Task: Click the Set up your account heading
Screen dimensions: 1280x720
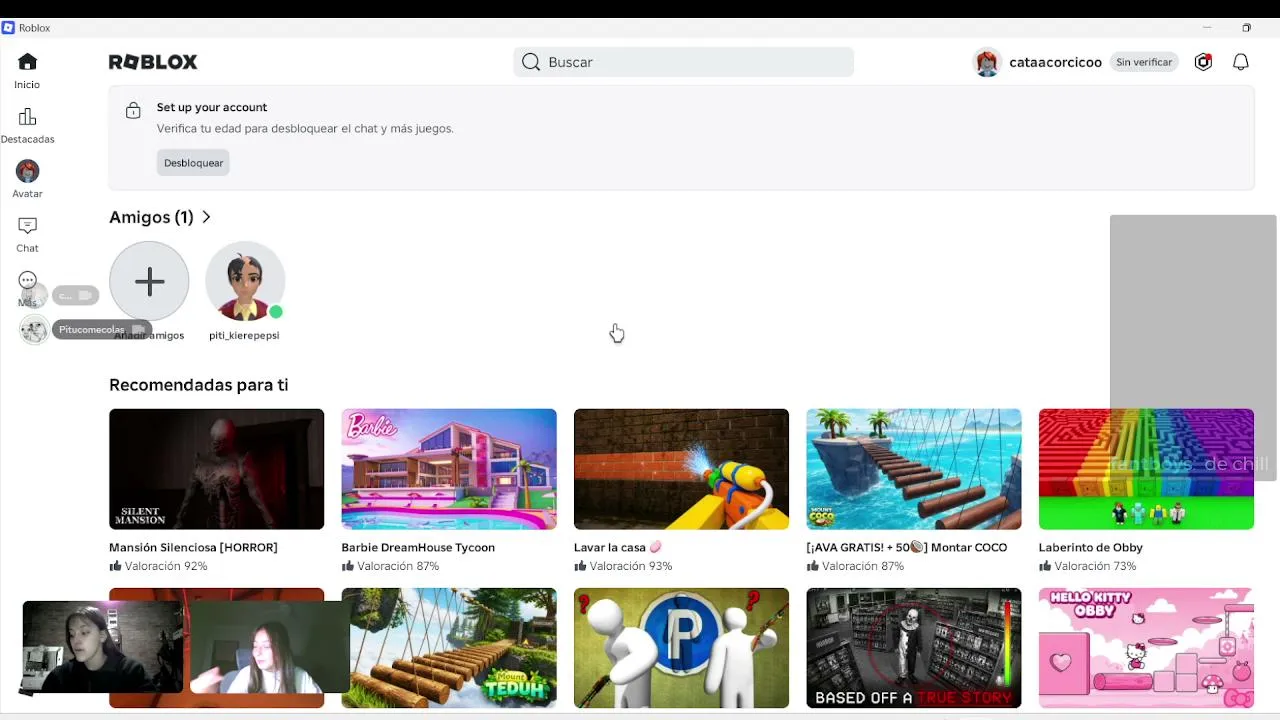Action: click(212, 108)
